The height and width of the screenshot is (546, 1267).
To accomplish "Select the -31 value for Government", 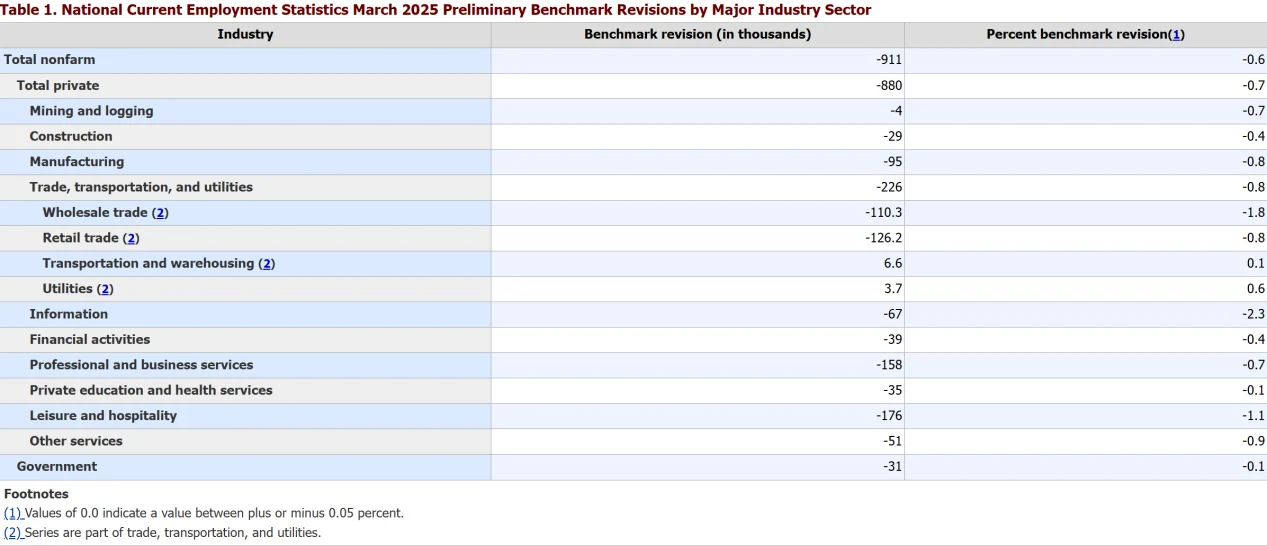I will (x=892, y=467).
